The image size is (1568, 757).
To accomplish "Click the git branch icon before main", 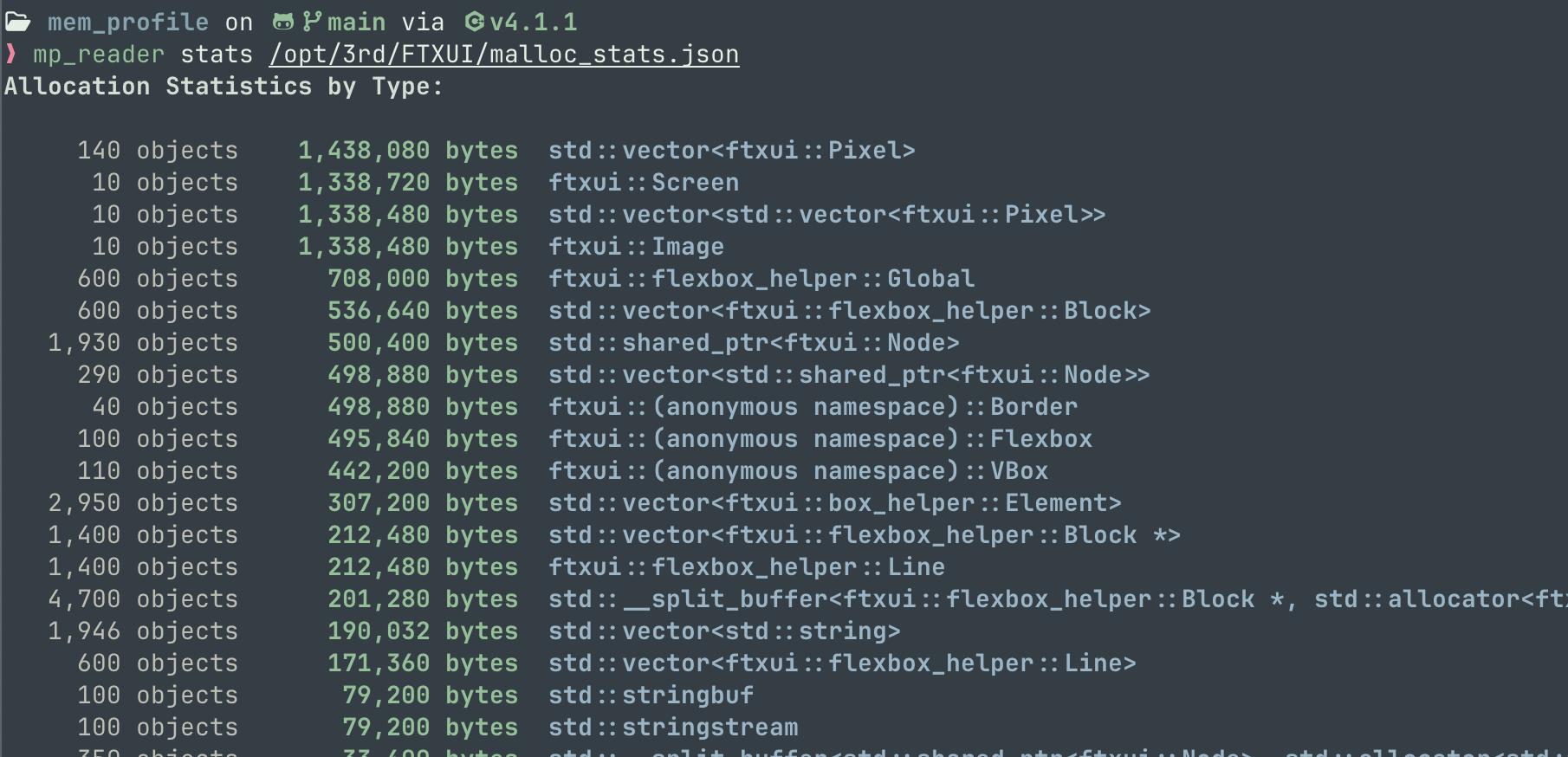I will click(x=311, y=22).
